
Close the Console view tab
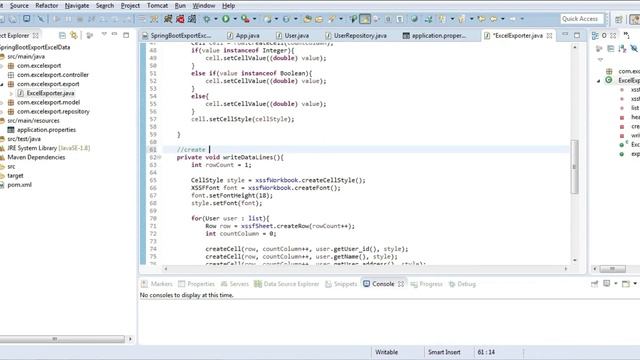pos(401,284)
